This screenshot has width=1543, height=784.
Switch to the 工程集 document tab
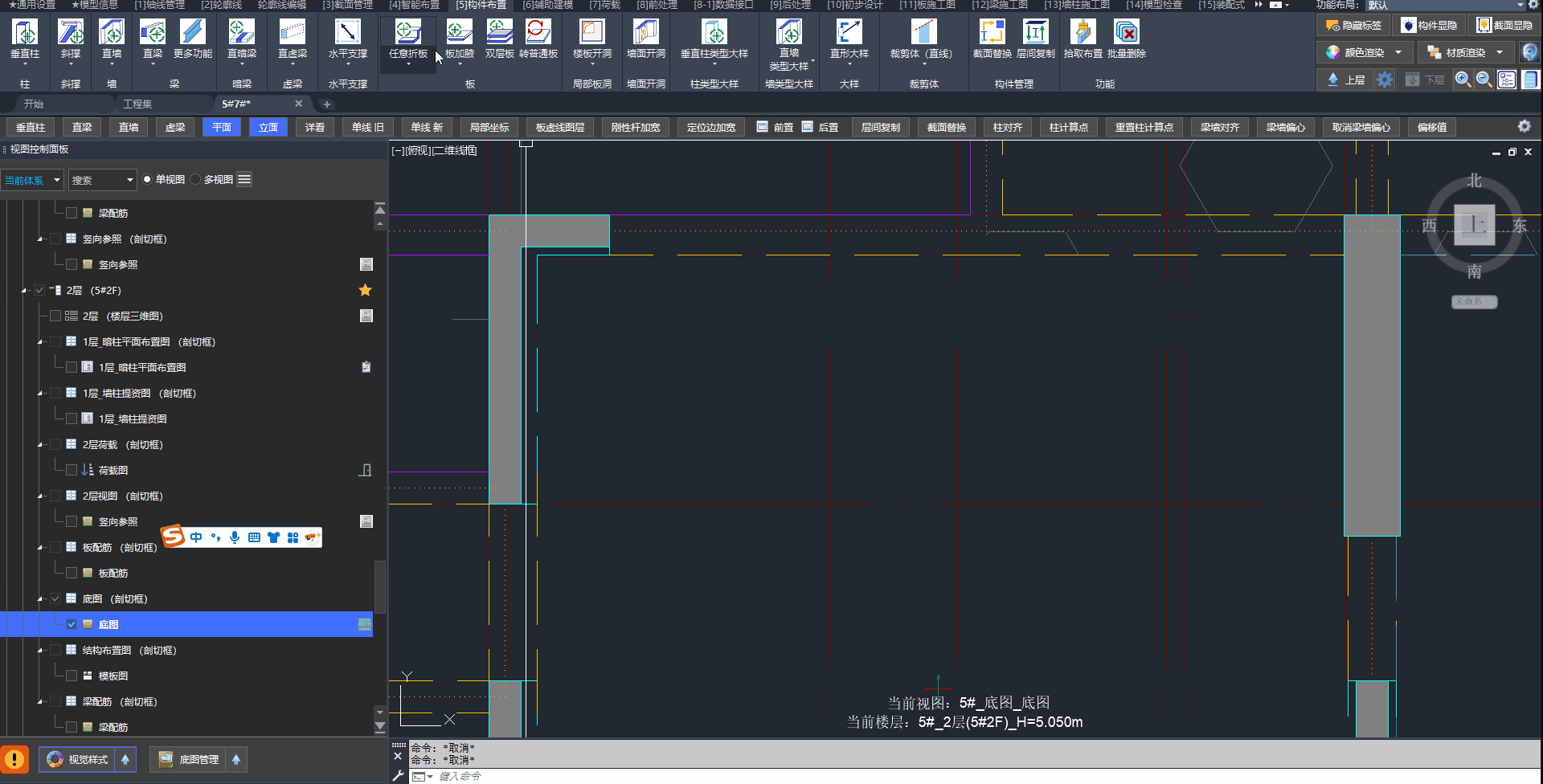[137, 104]
